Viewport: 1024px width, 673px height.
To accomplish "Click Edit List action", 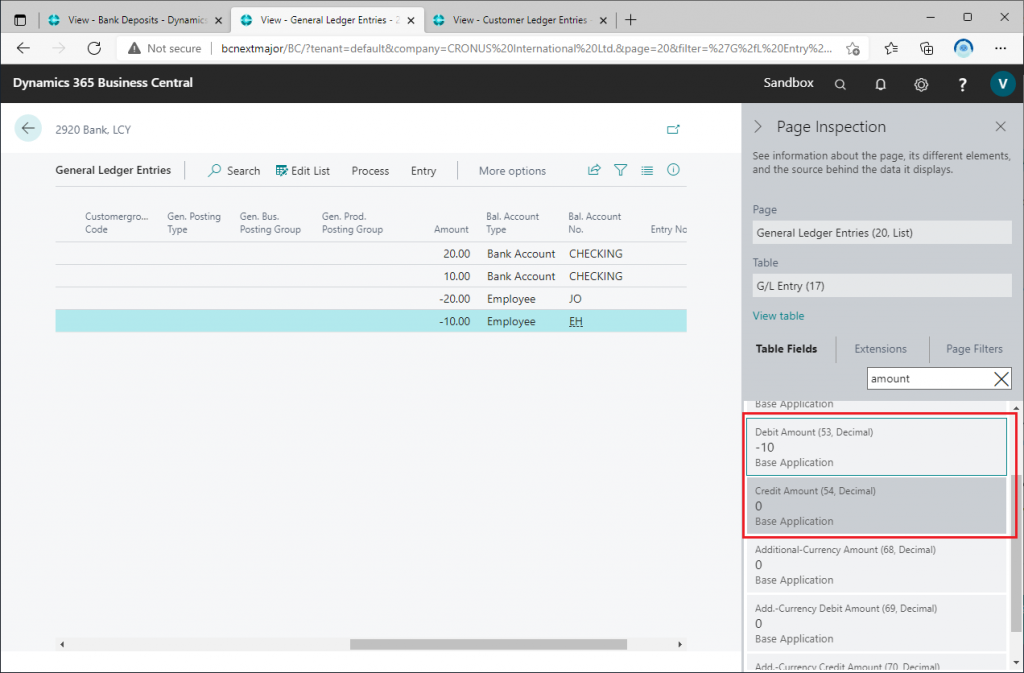I will click(x=302, y=170).
